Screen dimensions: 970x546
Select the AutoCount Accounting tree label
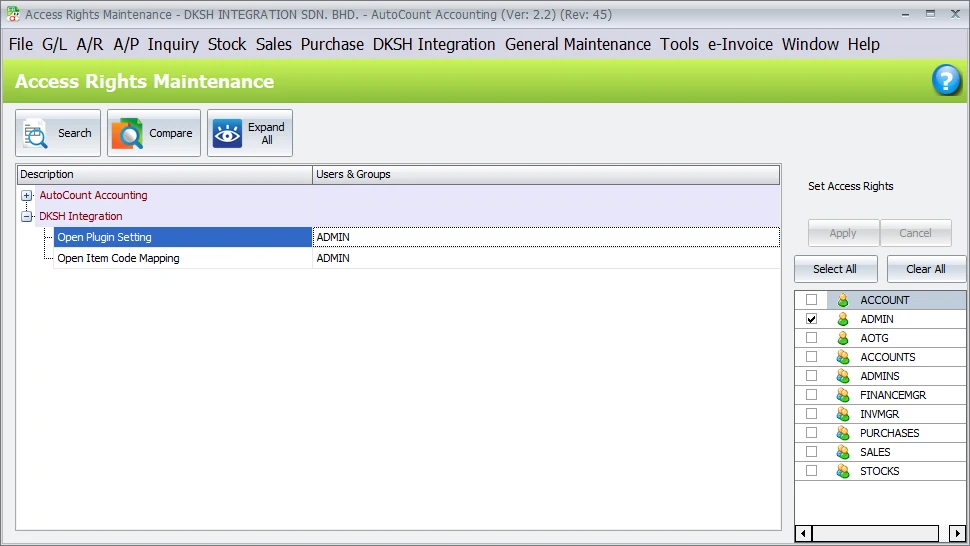click(x=93, y=195)
